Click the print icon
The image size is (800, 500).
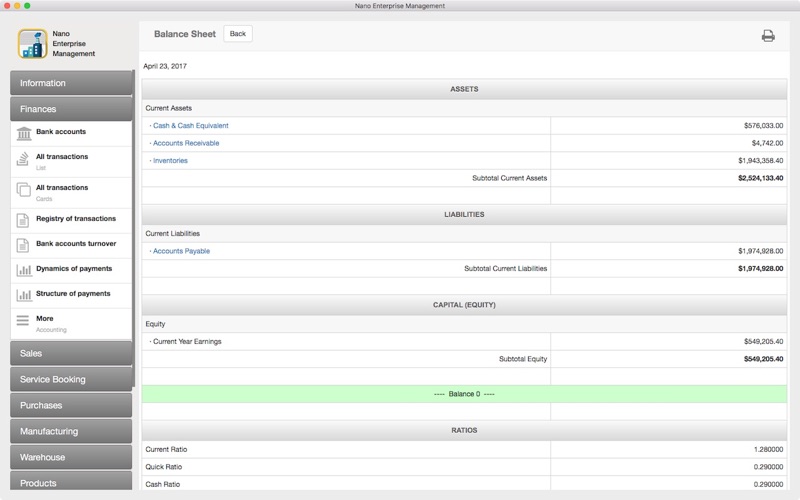[x=768, y=36]
